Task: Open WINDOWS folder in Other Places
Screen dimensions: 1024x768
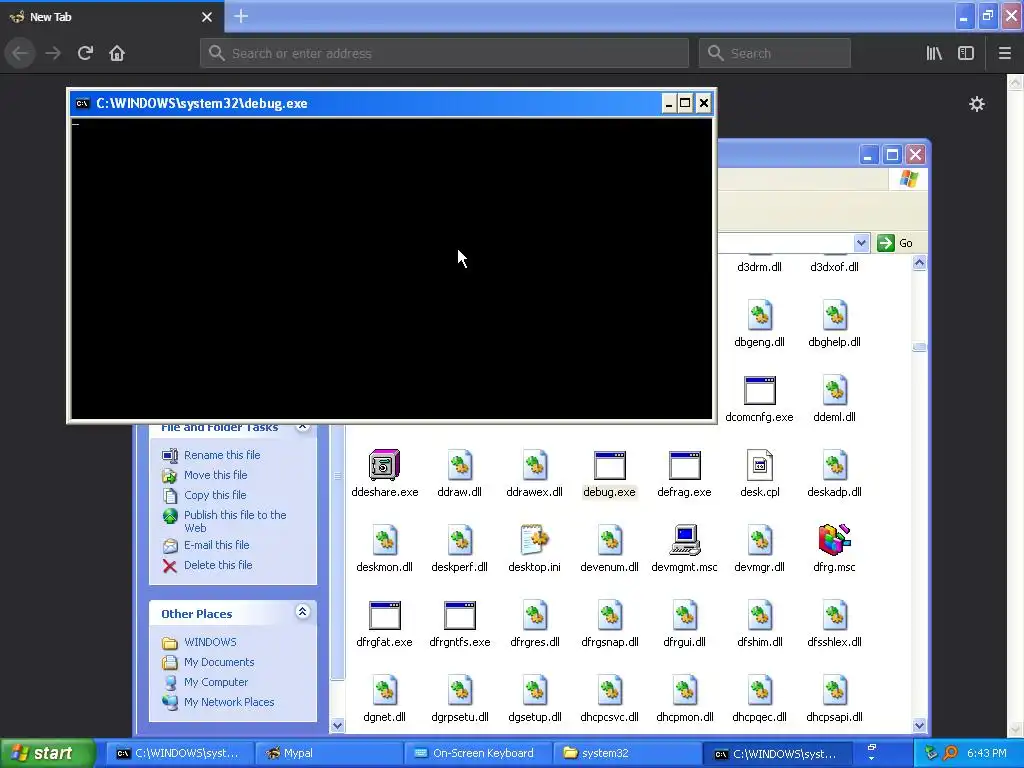Action: point(210,642)
